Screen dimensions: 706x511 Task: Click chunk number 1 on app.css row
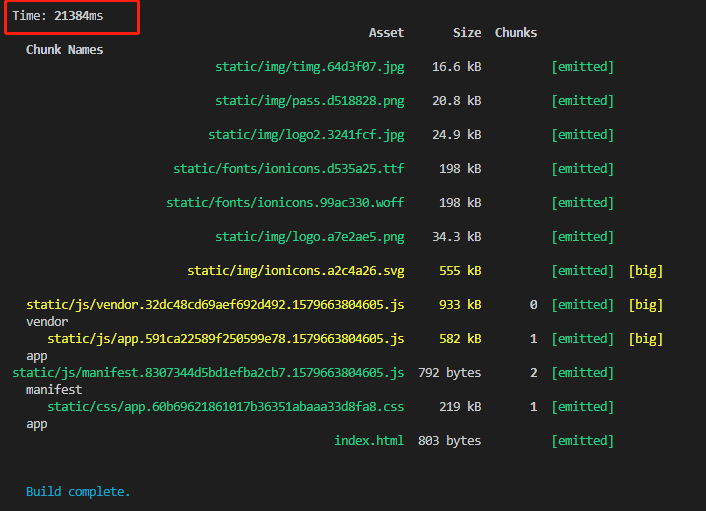click(x=534, y=407)
